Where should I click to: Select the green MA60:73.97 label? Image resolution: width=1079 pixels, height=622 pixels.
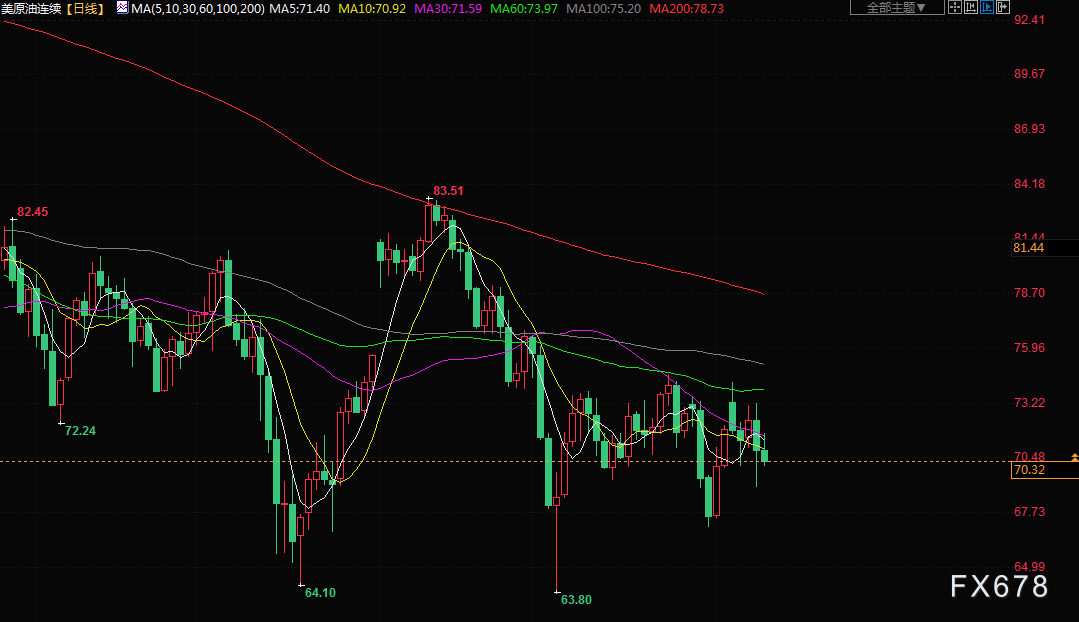coord(524,8)
